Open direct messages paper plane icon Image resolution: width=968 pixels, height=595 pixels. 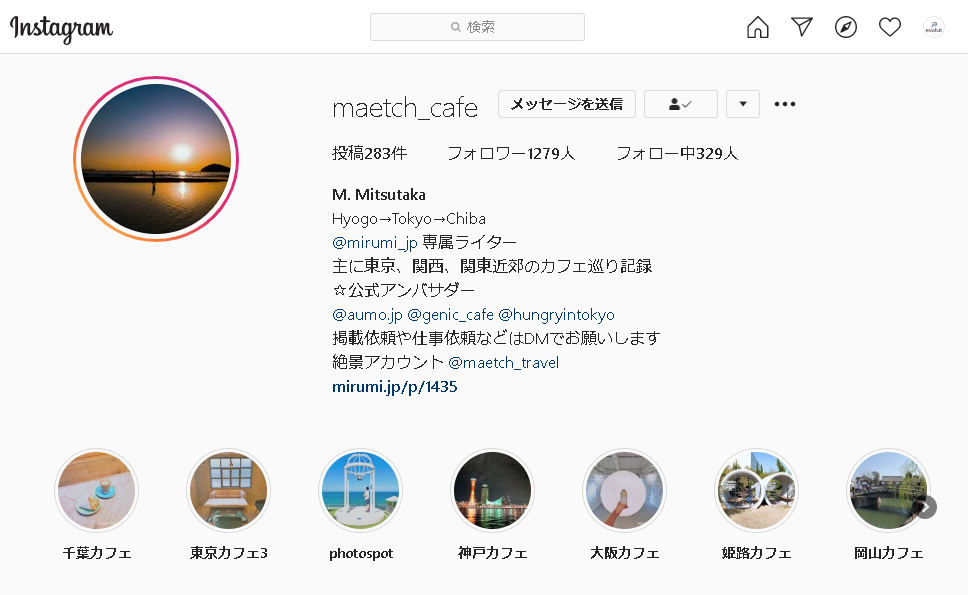click(801, 27)
